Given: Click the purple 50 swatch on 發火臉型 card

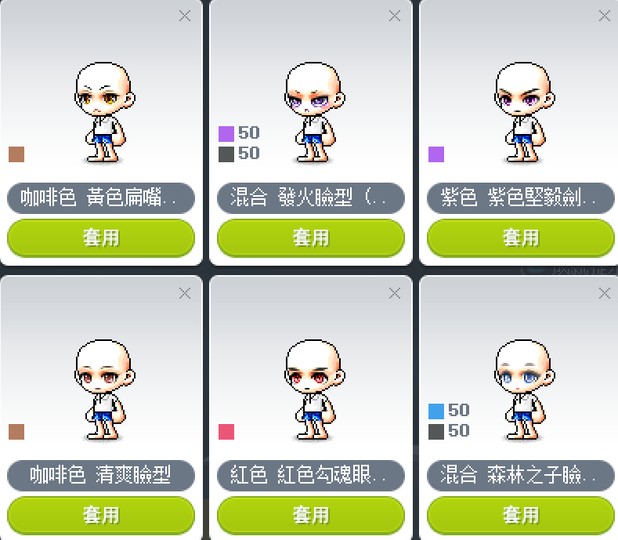Looking at the screenshot, I should 226,134.
